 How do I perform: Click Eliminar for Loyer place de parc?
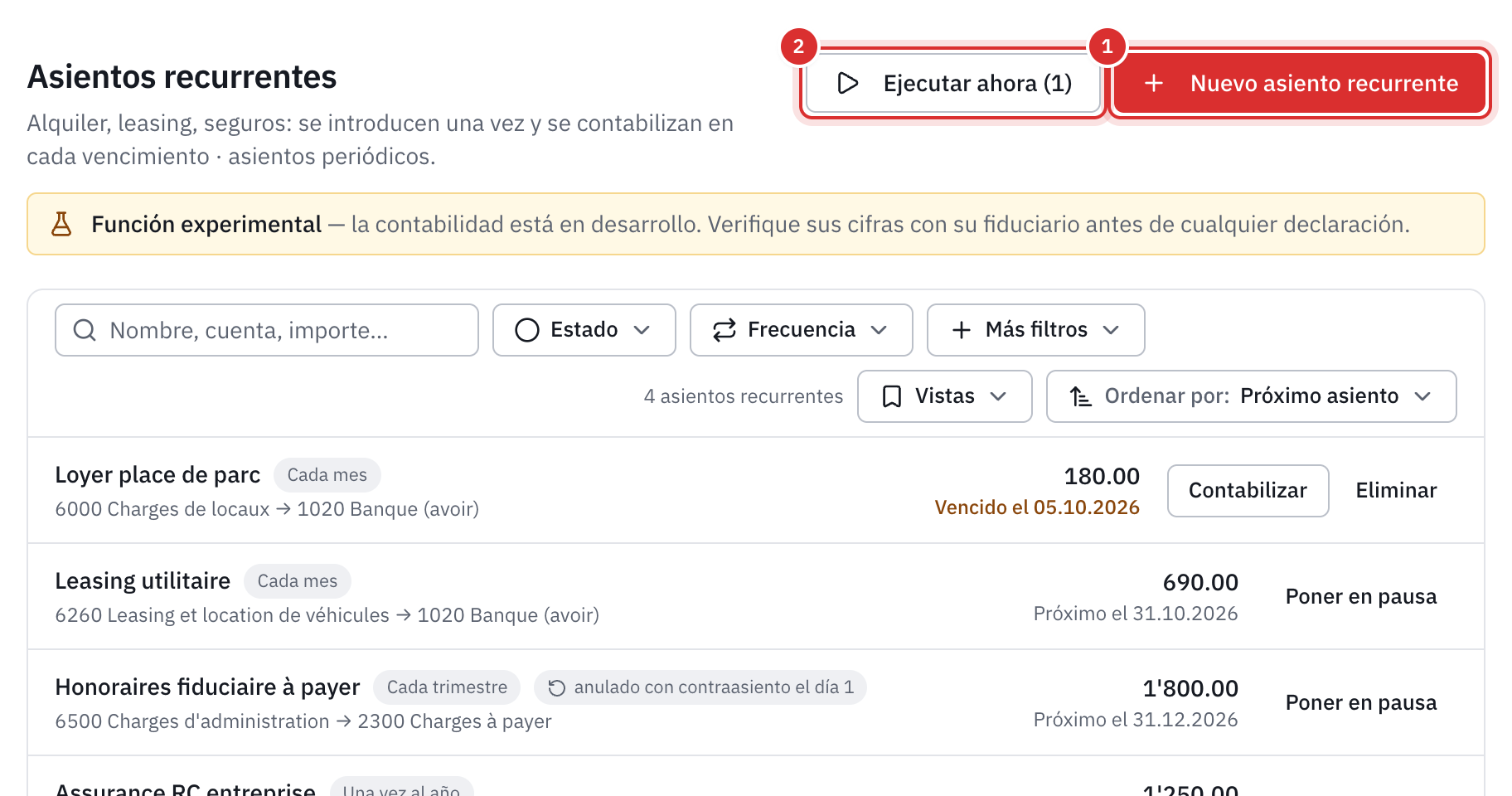click(1396, 491)
